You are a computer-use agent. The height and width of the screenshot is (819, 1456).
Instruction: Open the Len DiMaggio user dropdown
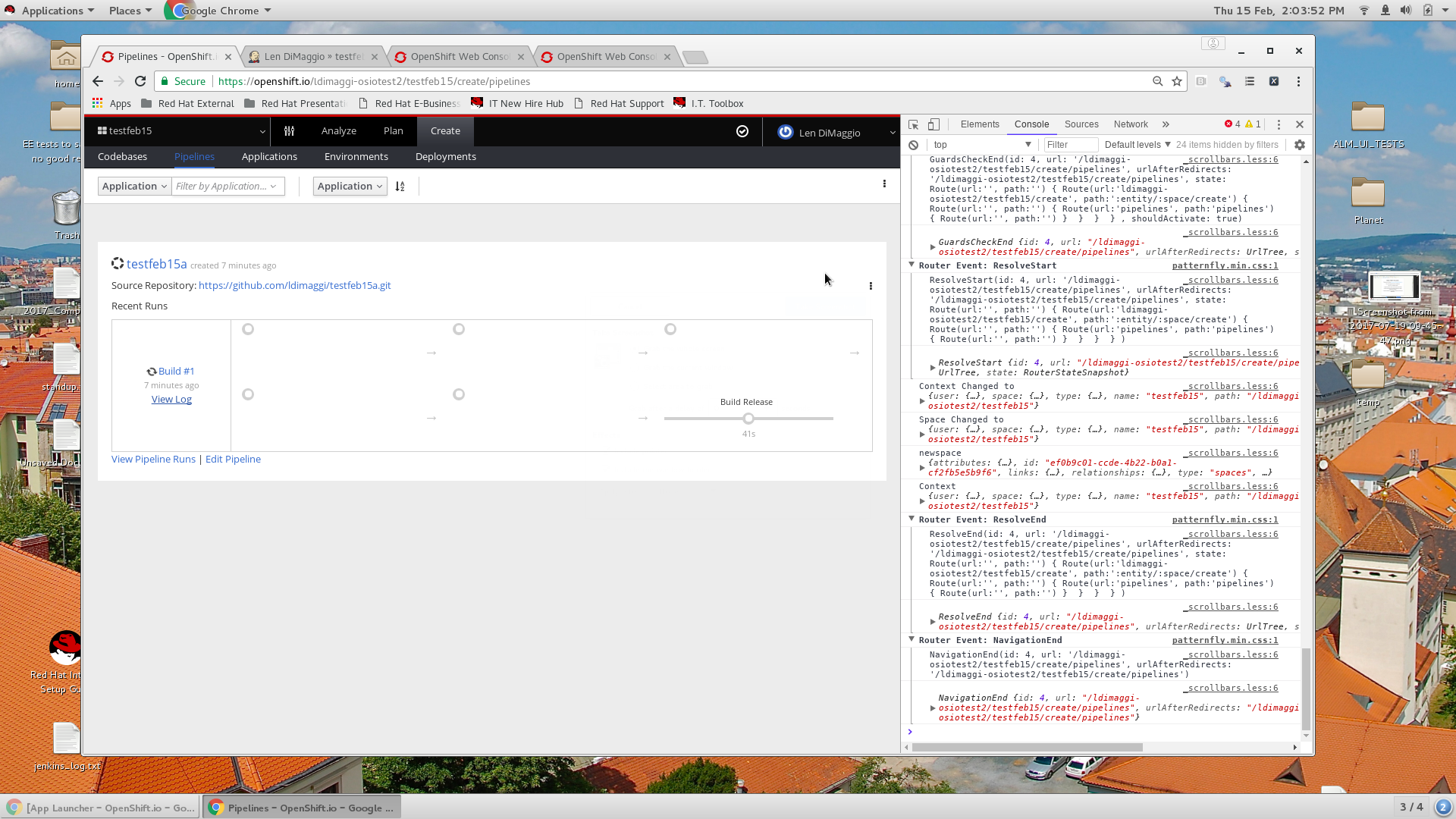click(x=837, y=133)
